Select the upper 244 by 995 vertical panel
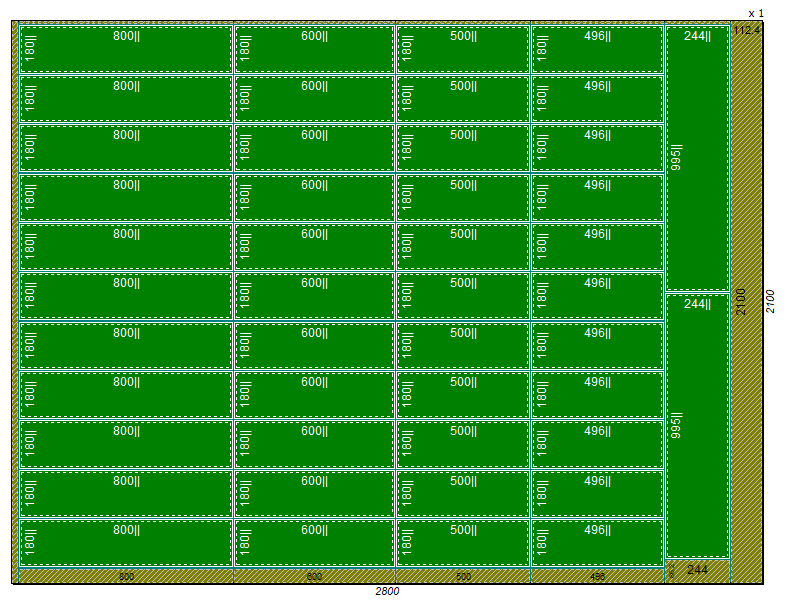The height and width of the screenshot is (603, 787). 697,157
